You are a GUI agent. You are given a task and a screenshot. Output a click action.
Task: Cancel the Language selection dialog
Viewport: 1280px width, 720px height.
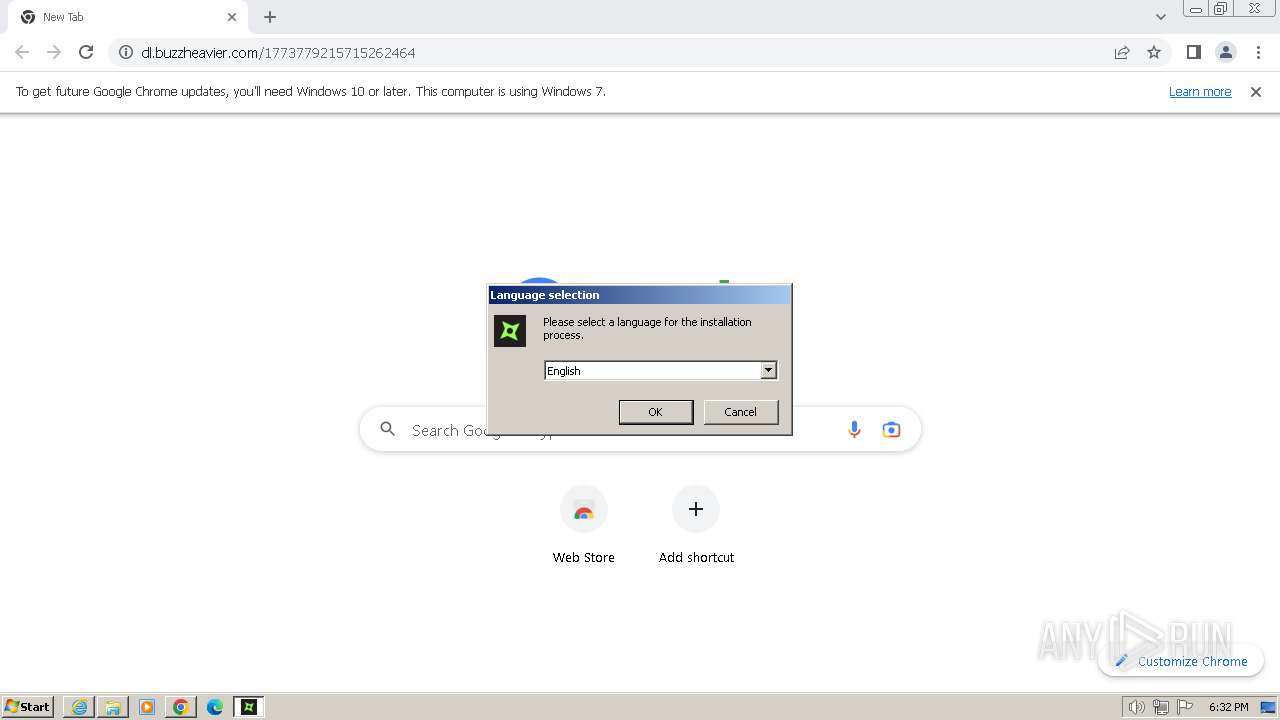pyautogui.click(x=741, y=412)
